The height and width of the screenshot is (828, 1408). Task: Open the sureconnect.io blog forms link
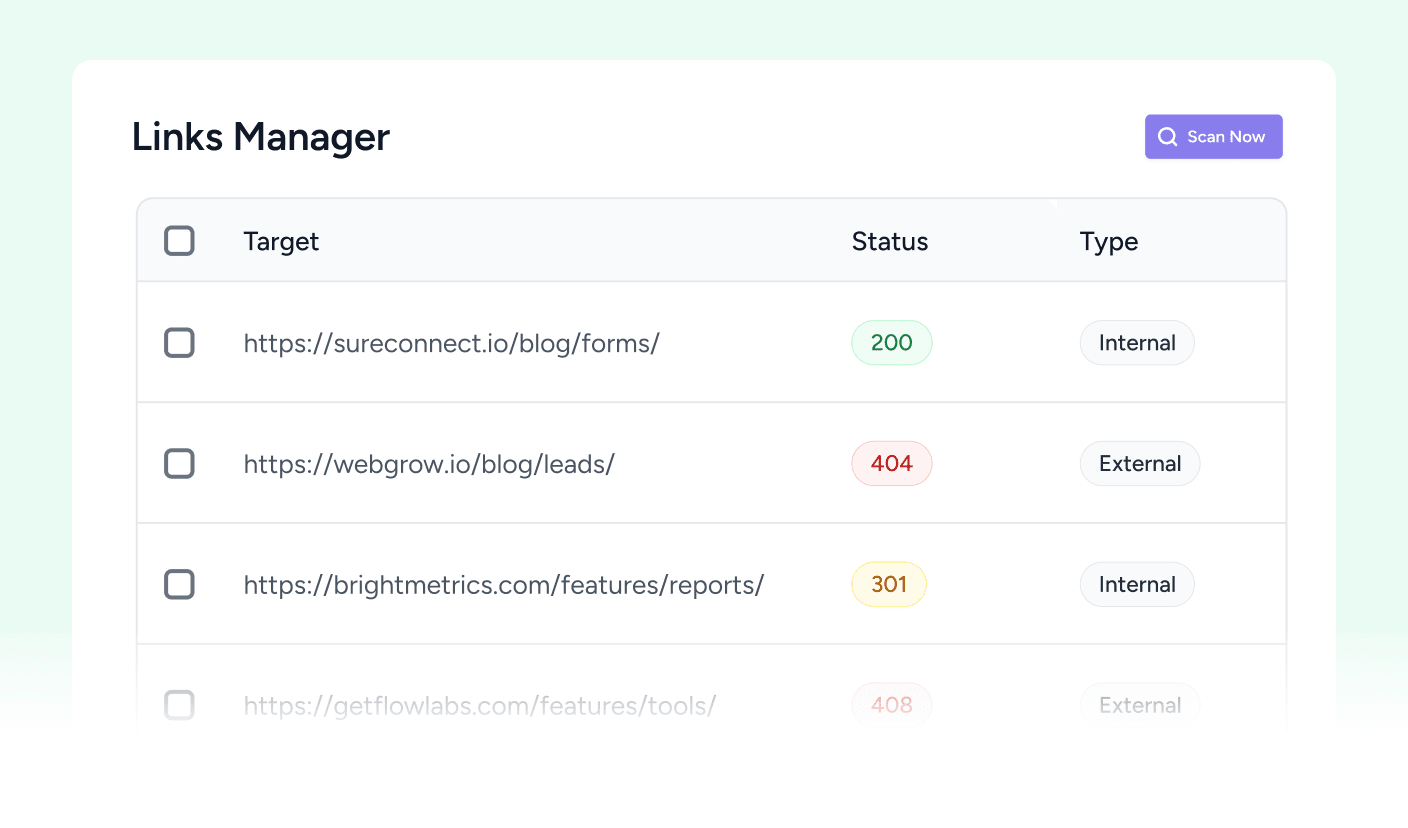click(451, 342)
